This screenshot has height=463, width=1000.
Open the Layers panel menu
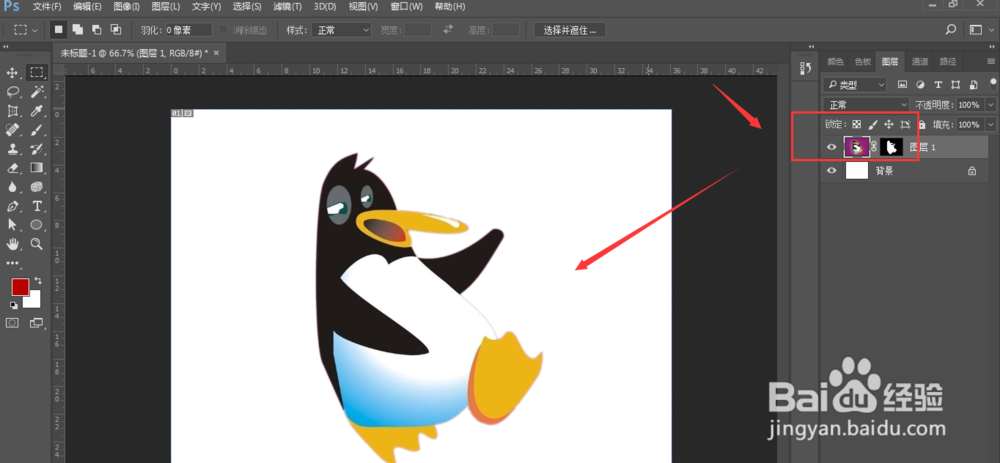991,61
